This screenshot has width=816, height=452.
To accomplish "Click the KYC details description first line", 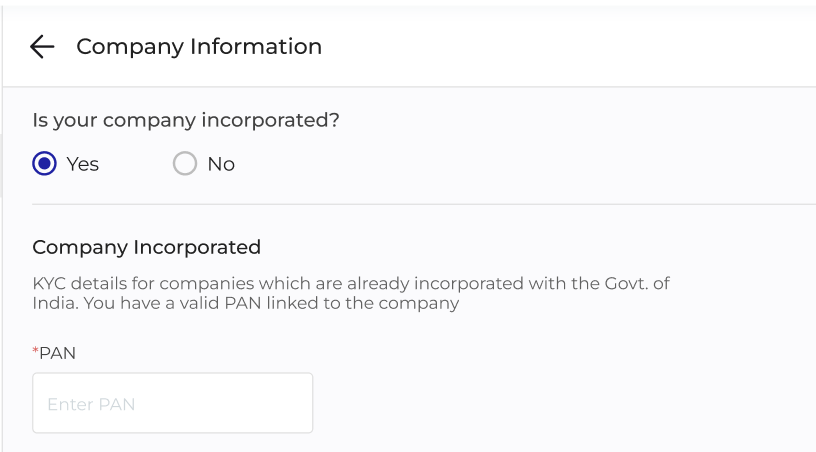I will click(x=351, y=283).
